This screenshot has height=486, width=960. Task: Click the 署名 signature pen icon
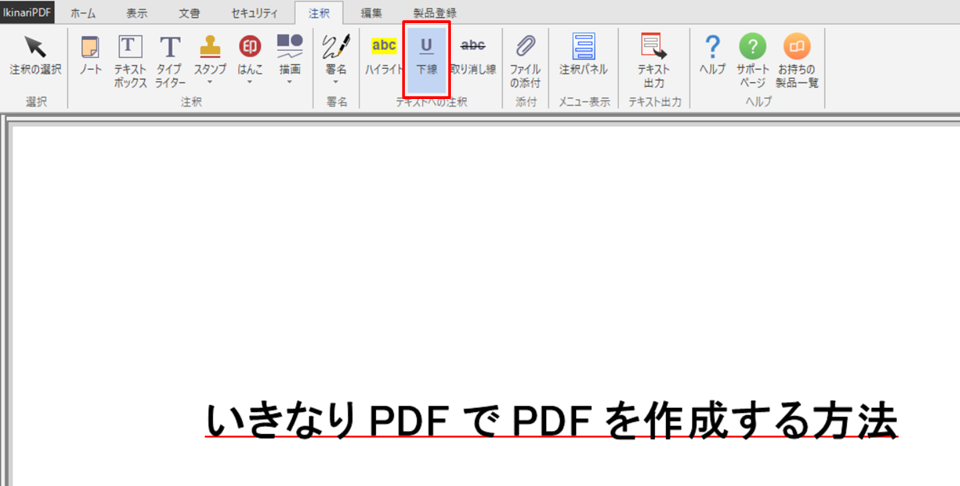point(336,47)
